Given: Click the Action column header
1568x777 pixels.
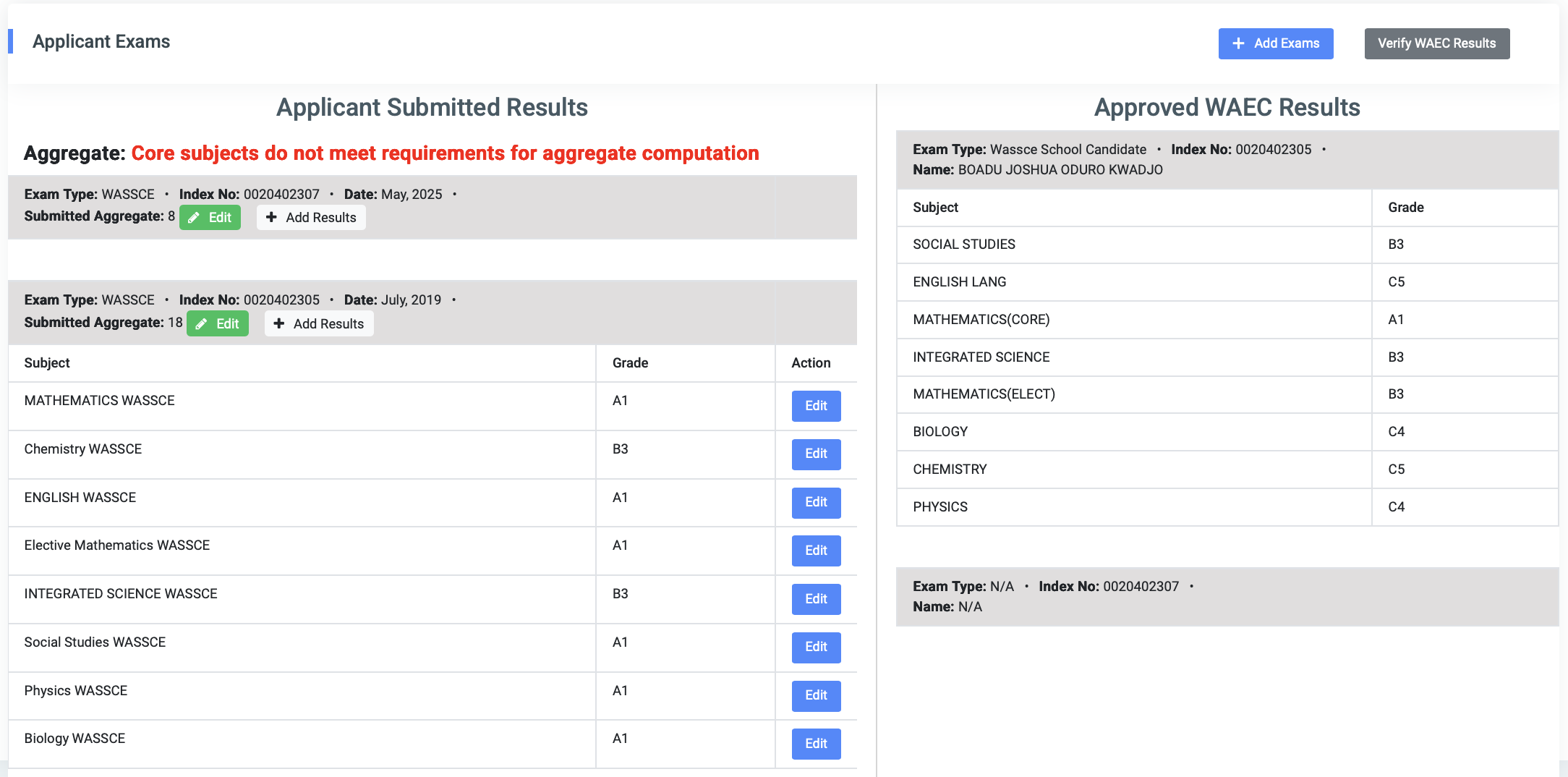Looking at the screenshot, I should pos(811,363).
